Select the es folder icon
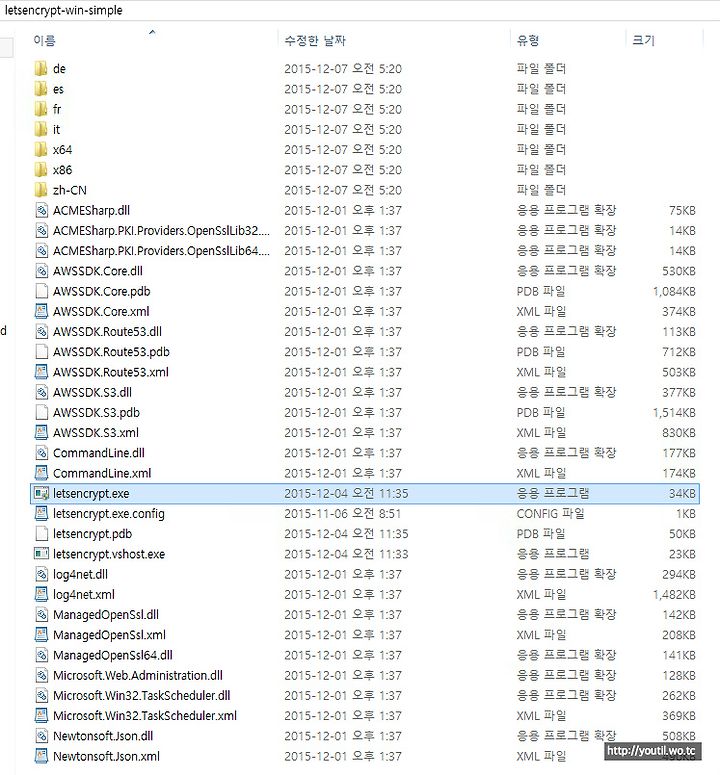720x775 pixels. [x=41, y=89]
